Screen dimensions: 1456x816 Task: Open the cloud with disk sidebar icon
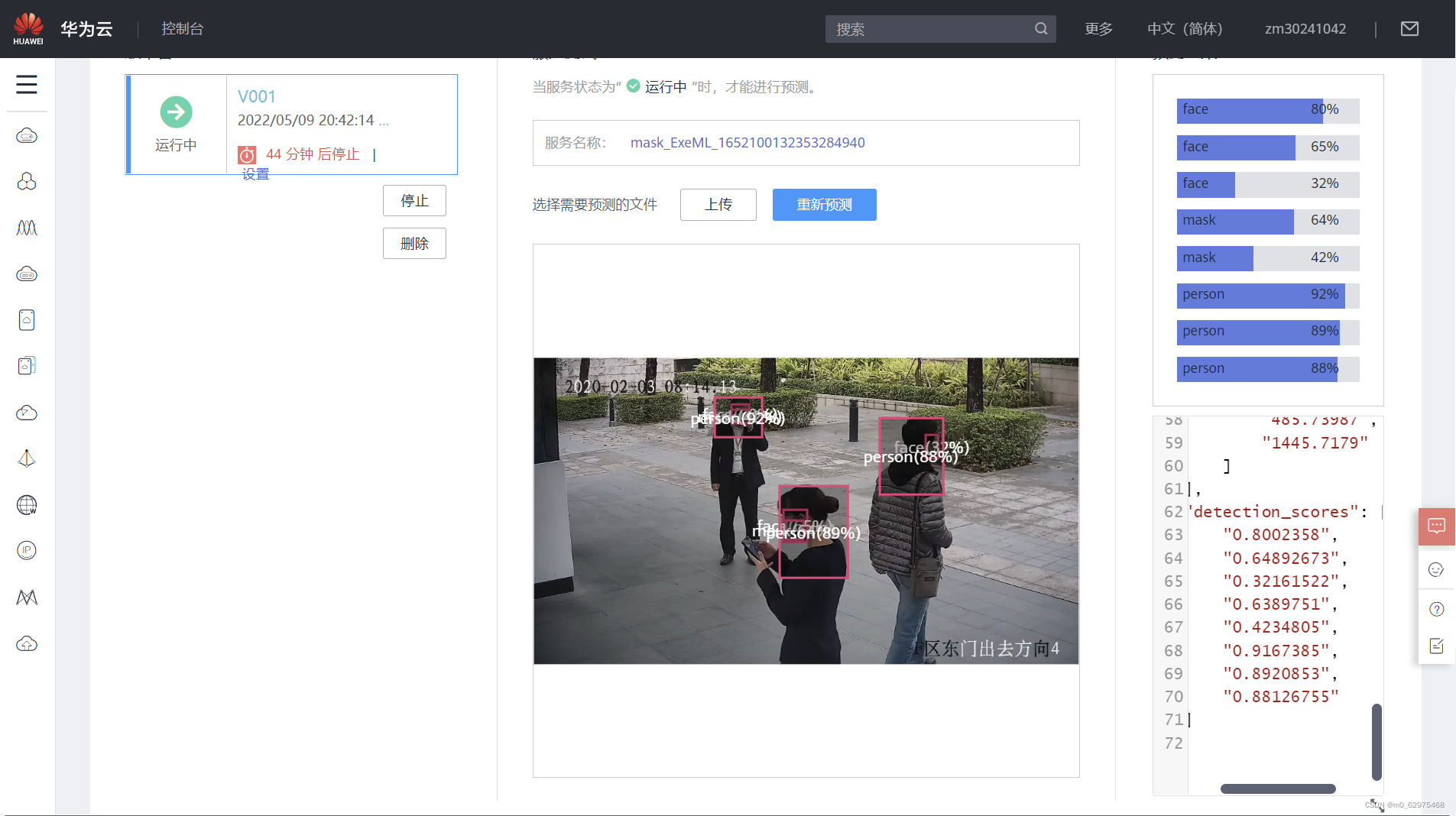27,274
